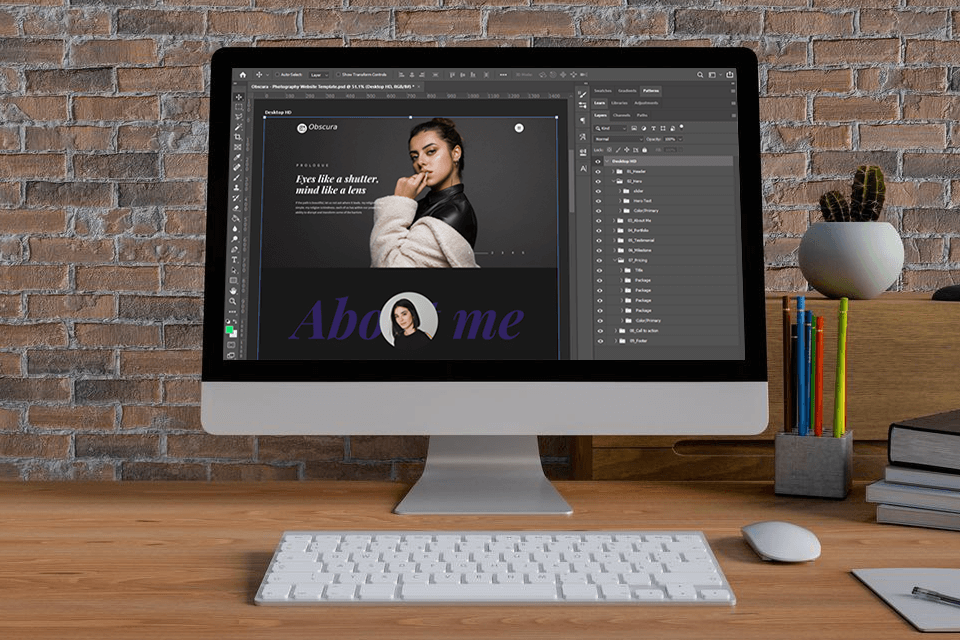The image size is (960, 640).
Task: Close the Obscura document tab
Action: [419, 87]
